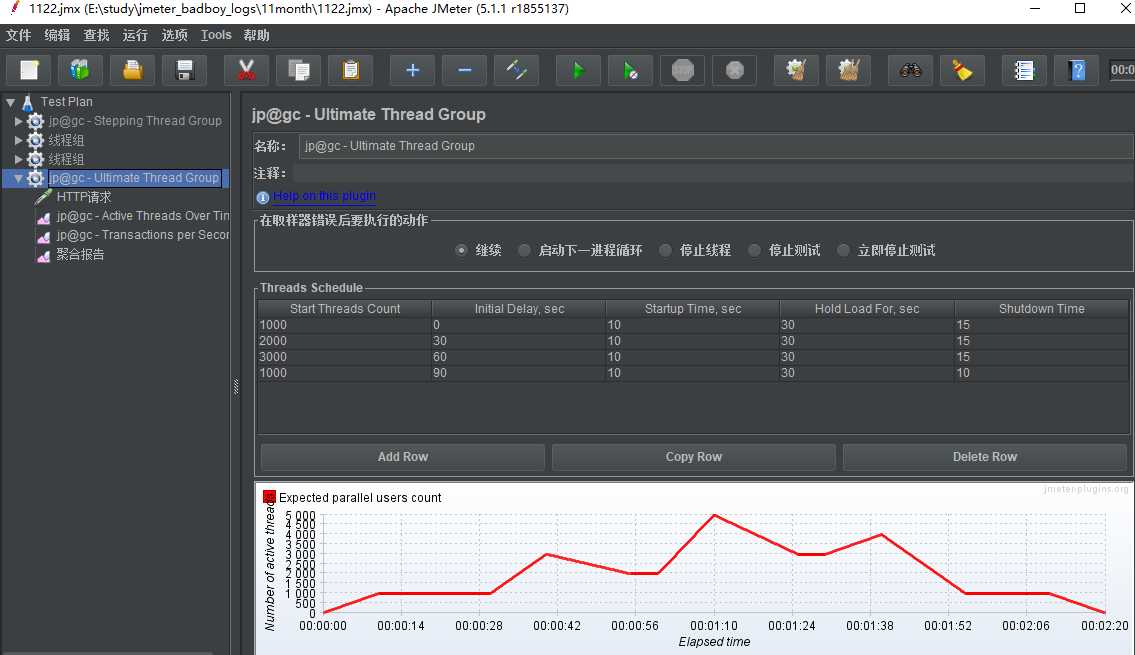Screen dimensions: 1135x655
Task: Click the Initial Delay, sec column header
Action: [x=519, y=308]
